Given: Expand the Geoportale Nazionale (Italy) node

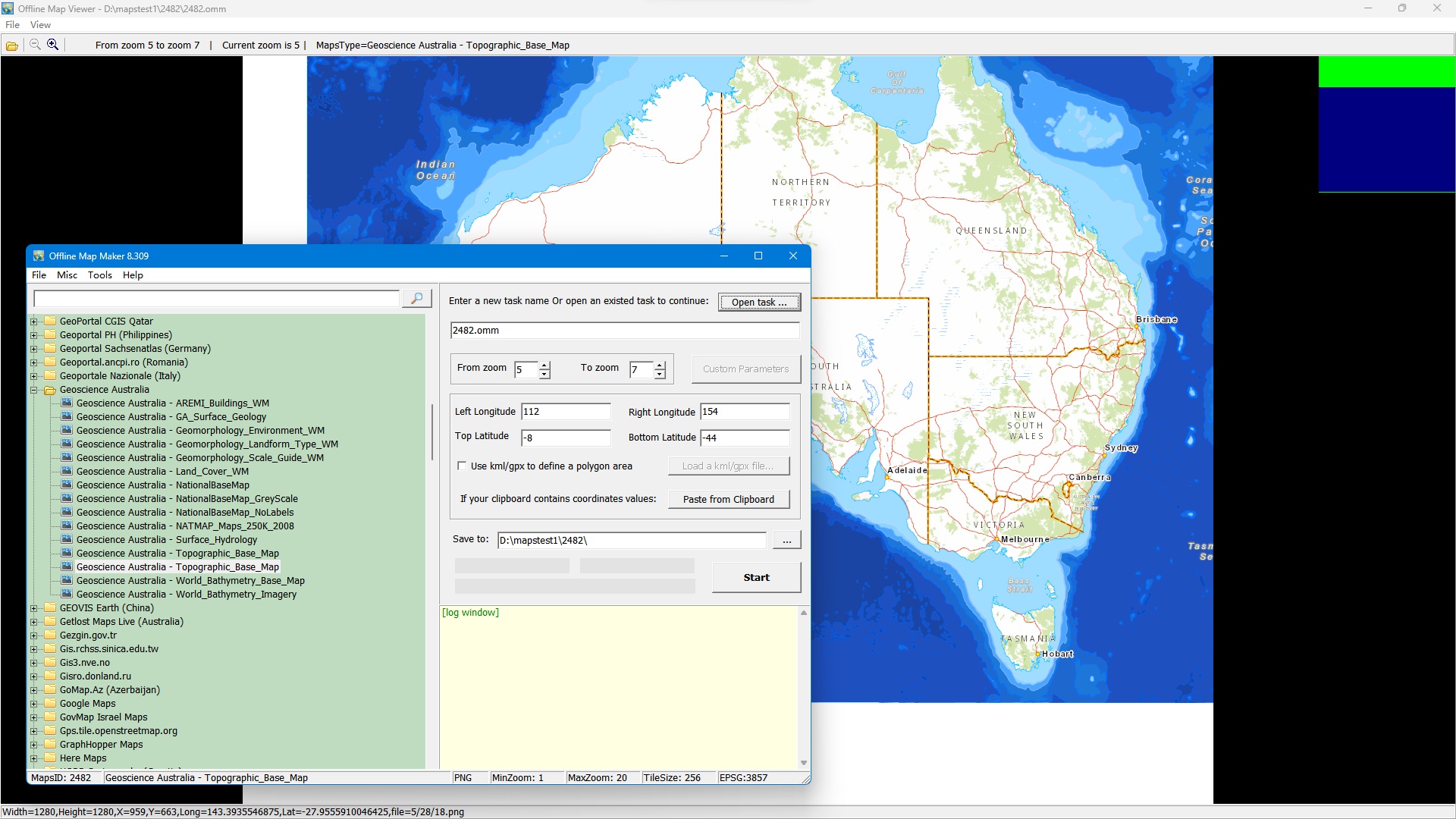Looking at the screenshot, I should tap(33, 376).
